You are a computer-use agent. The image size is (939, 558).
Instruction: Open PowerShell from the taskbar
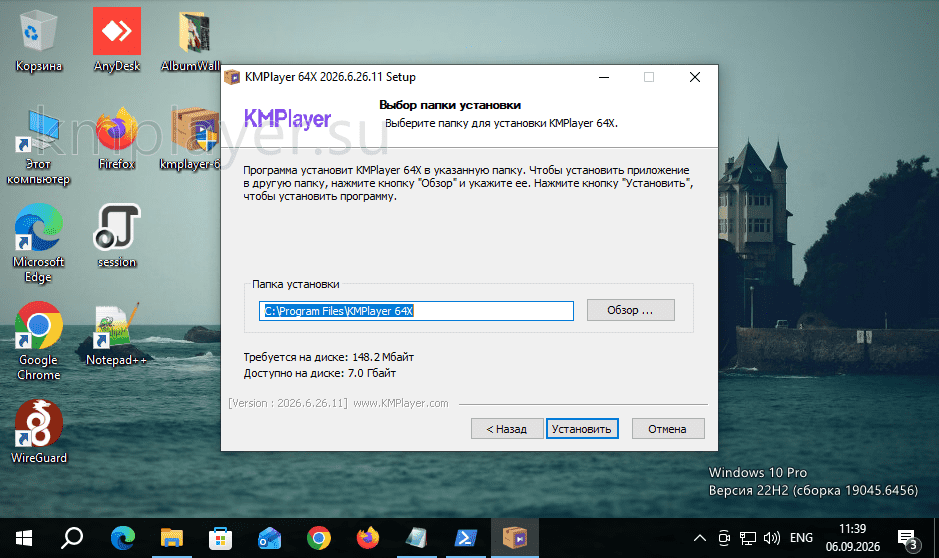466,538
